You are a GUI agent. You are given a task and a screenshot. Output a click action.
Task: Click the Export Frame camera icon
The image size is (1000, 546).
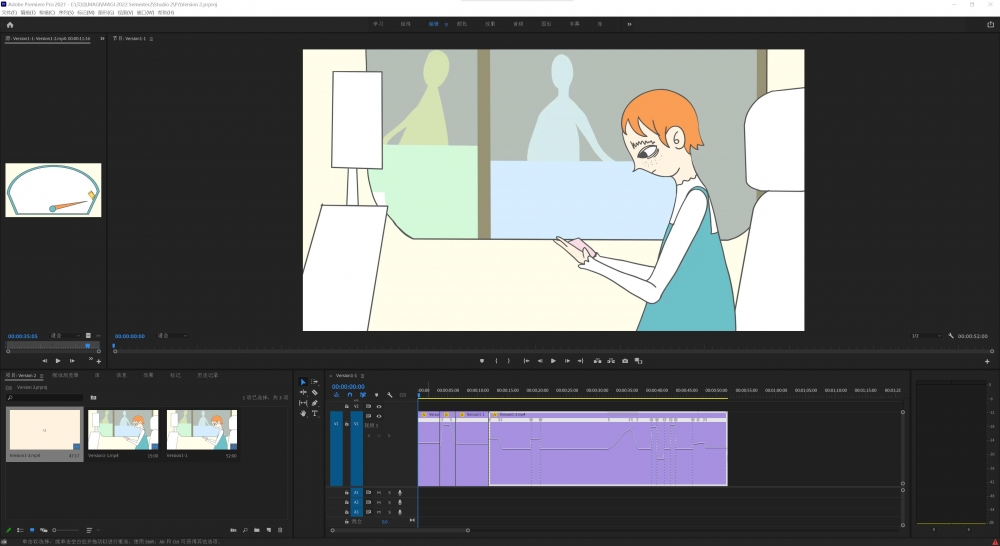[625, 361]
